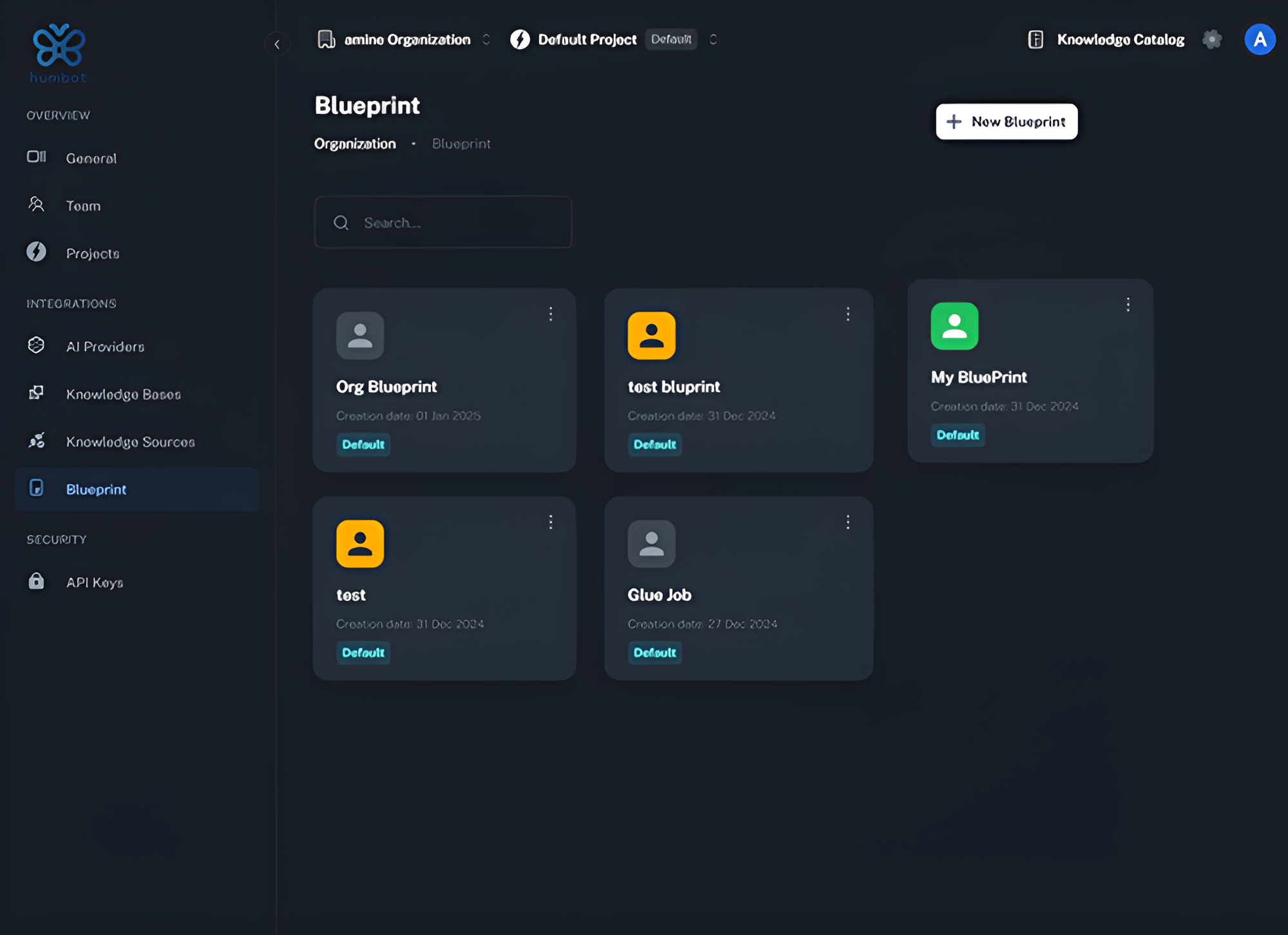Click the grey Glue Job avatar icon
The height and width of the screenshot is (935, 1288).
coord(651,543)
